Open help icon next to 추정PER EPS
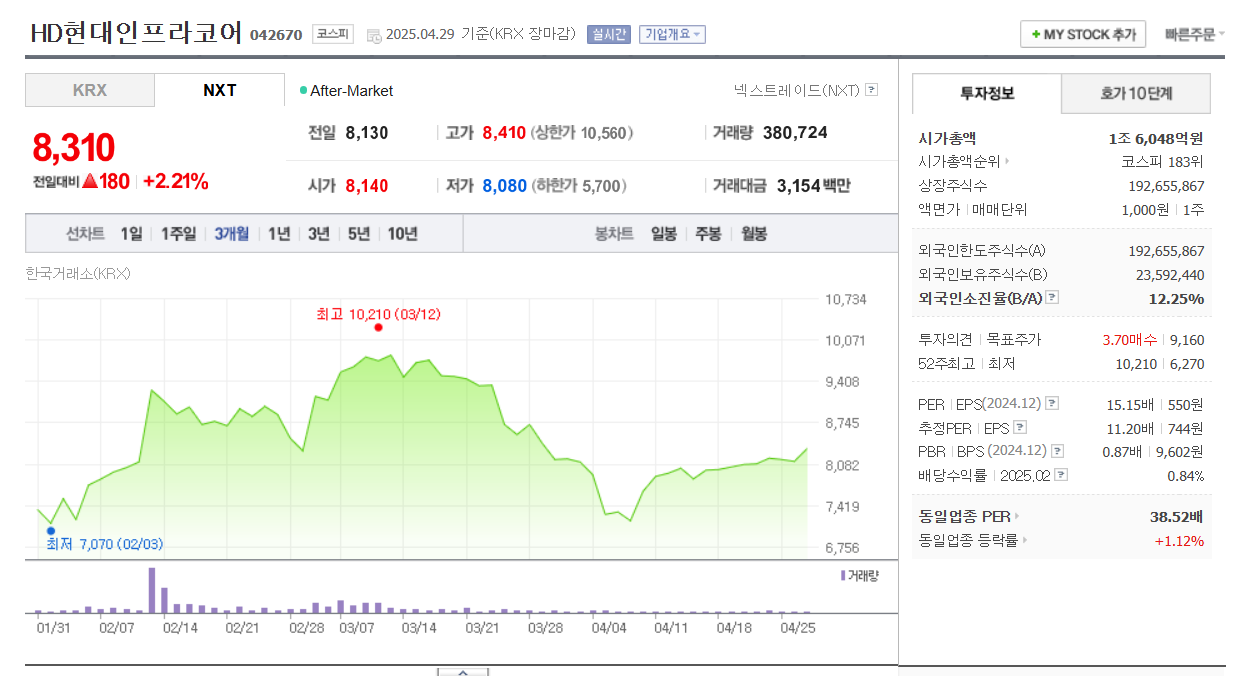The width and height of the screenshot is (1242, 676). [x=1020, y=428]
